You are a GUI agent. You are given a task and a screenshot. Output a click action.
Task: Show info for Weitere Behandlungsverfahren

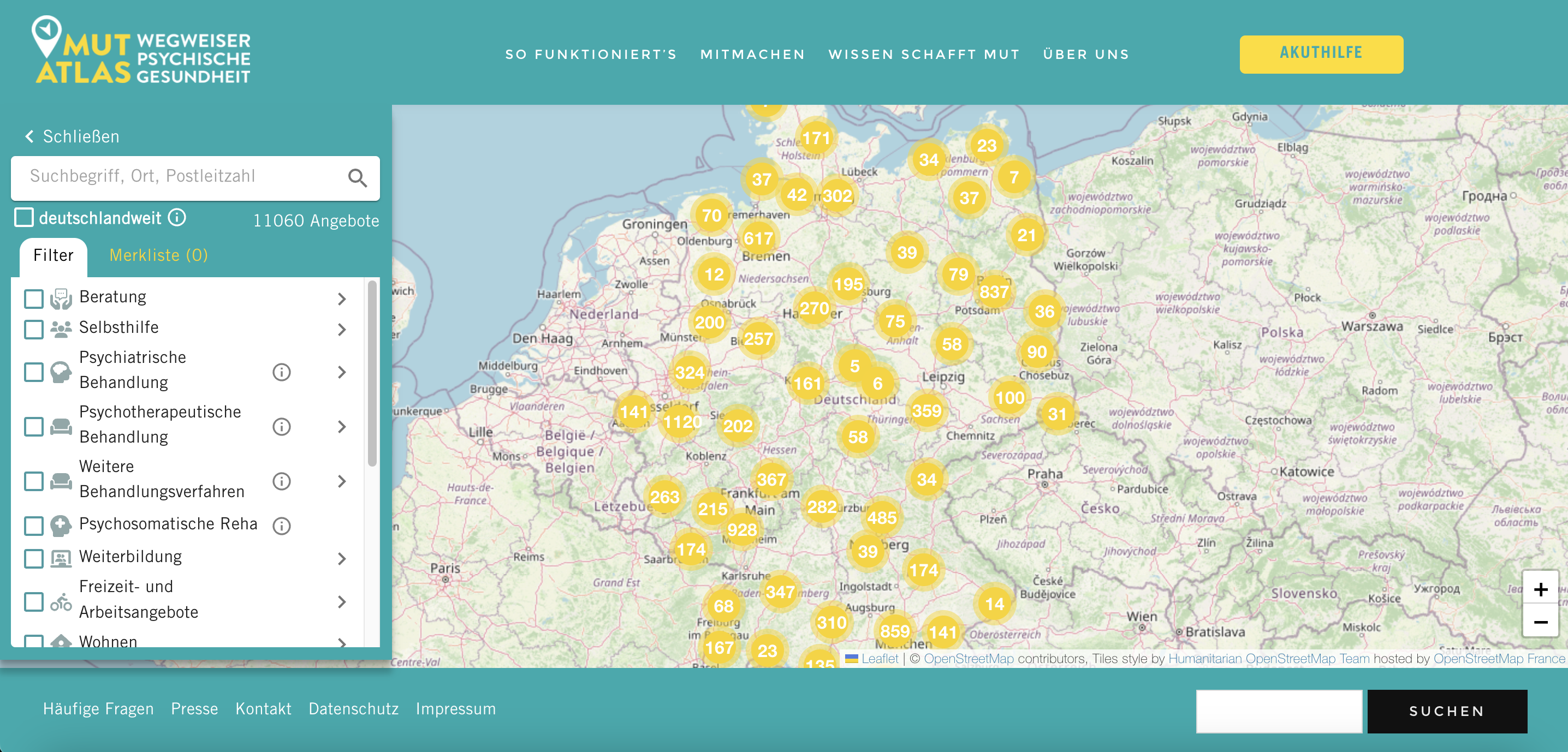click(x=281, y=481)
